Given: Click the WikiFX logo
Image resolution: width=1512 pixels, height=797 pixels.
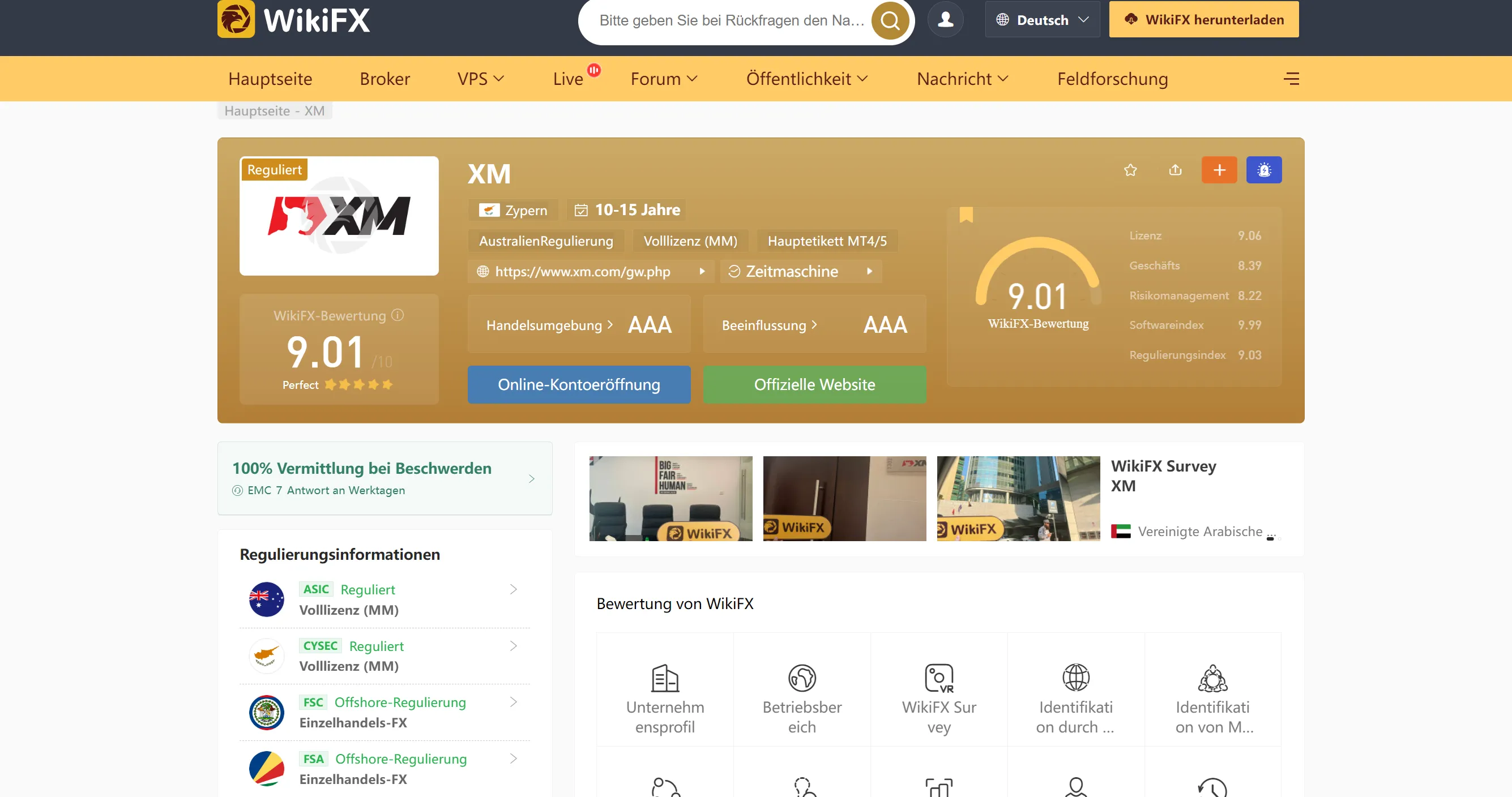Looking at the screenshot, I should coord(293,19).
